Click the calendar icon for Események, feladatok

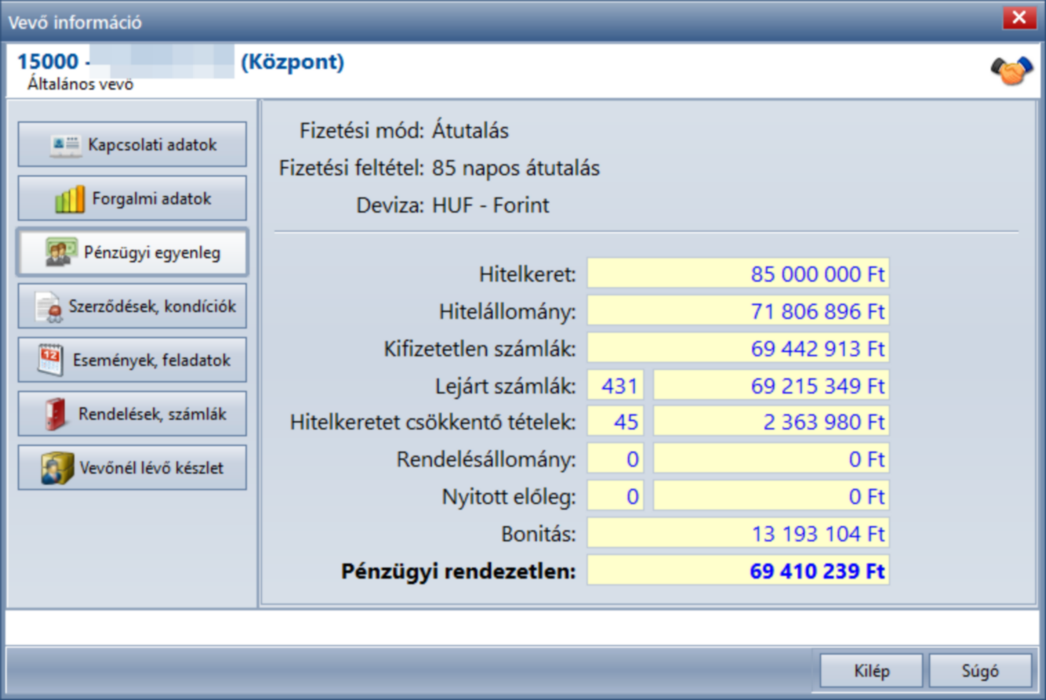51,360
